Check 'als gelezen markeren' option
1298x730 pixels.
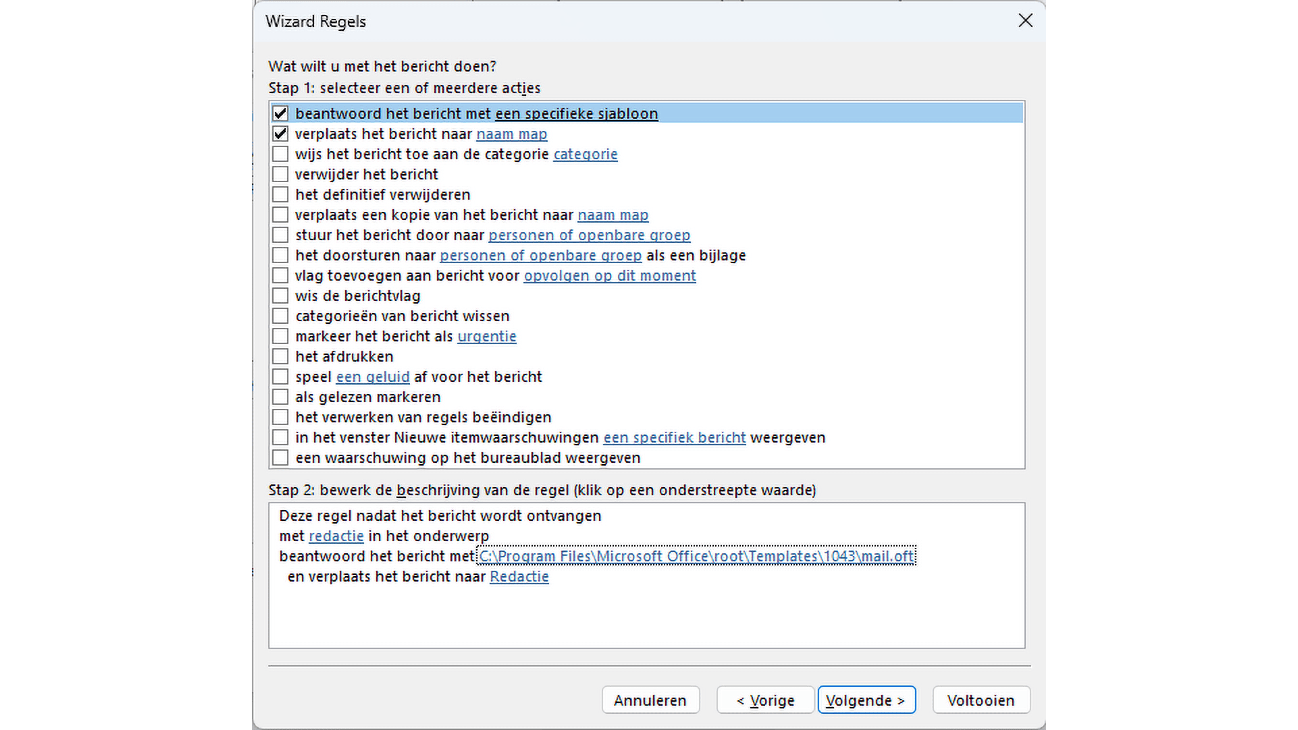(x=280, y=397)
